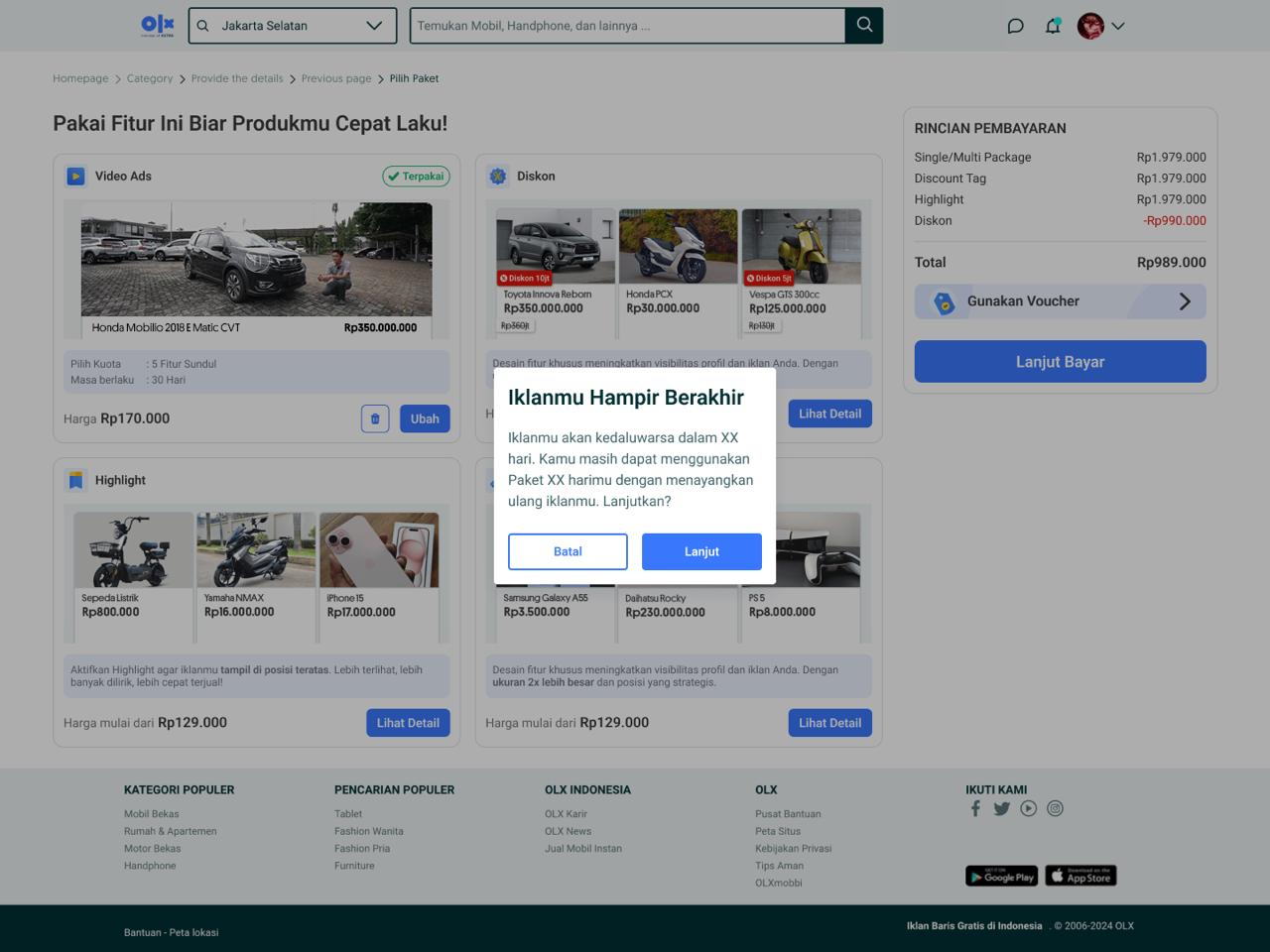Go to the Homepage breadcrumb
The height and width of the screenshot is (952, 1270).
click(80, 78)
